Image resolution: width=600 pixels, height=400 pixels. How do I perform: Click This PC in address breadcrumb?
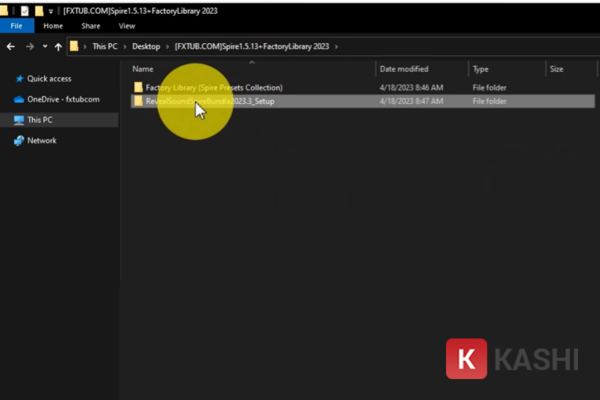click(x=106, y=46)
